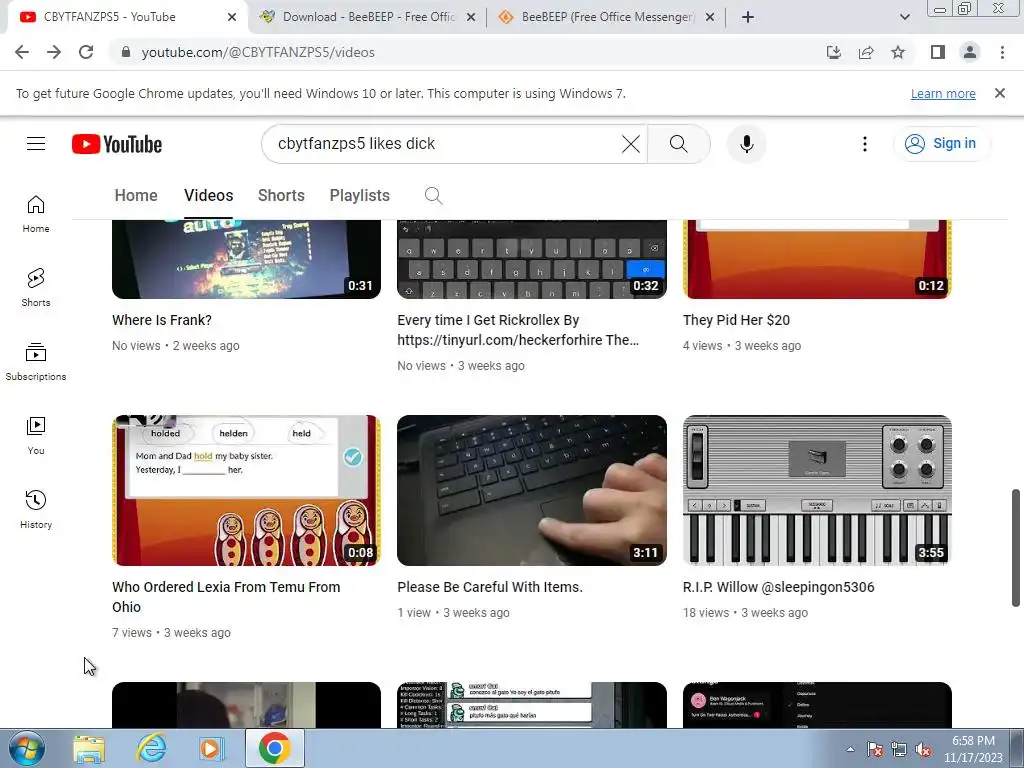The height and width of the screenshot is (768, 1024).
Task: Open the YouTube hamburger guide menu
Action: pos(36,144)
